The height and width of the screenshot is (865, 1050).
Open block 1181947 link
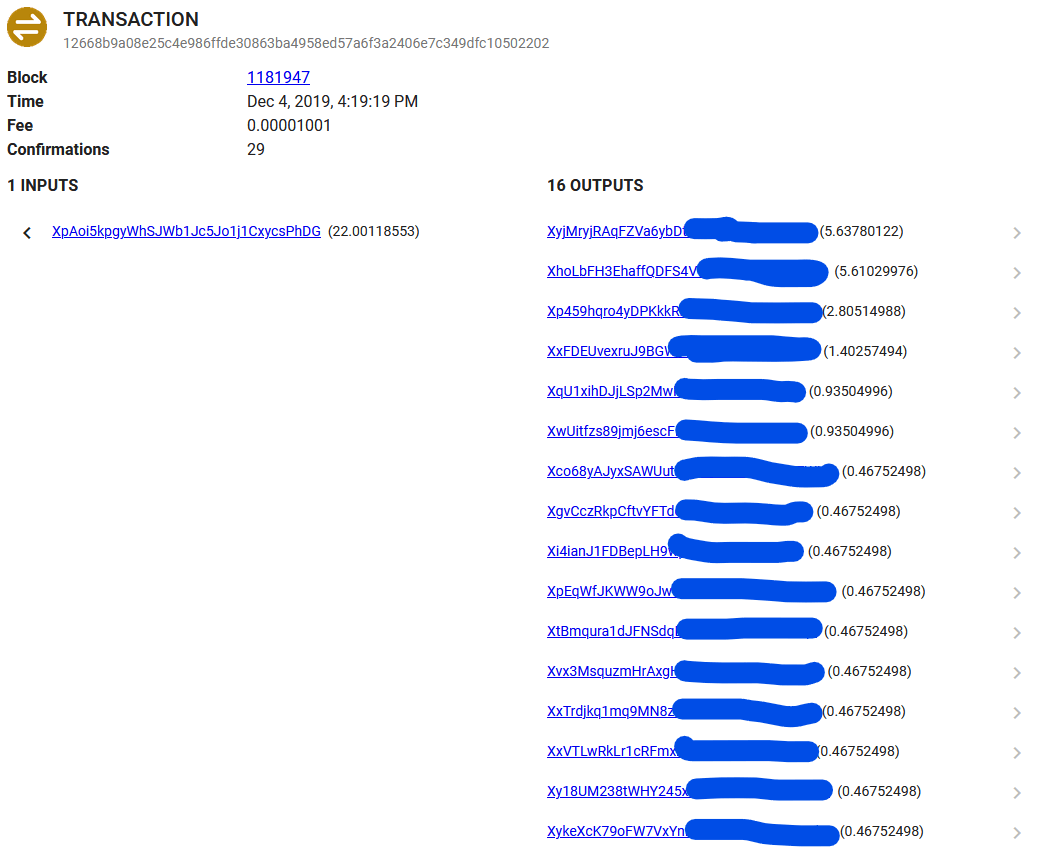coord(278,78)
